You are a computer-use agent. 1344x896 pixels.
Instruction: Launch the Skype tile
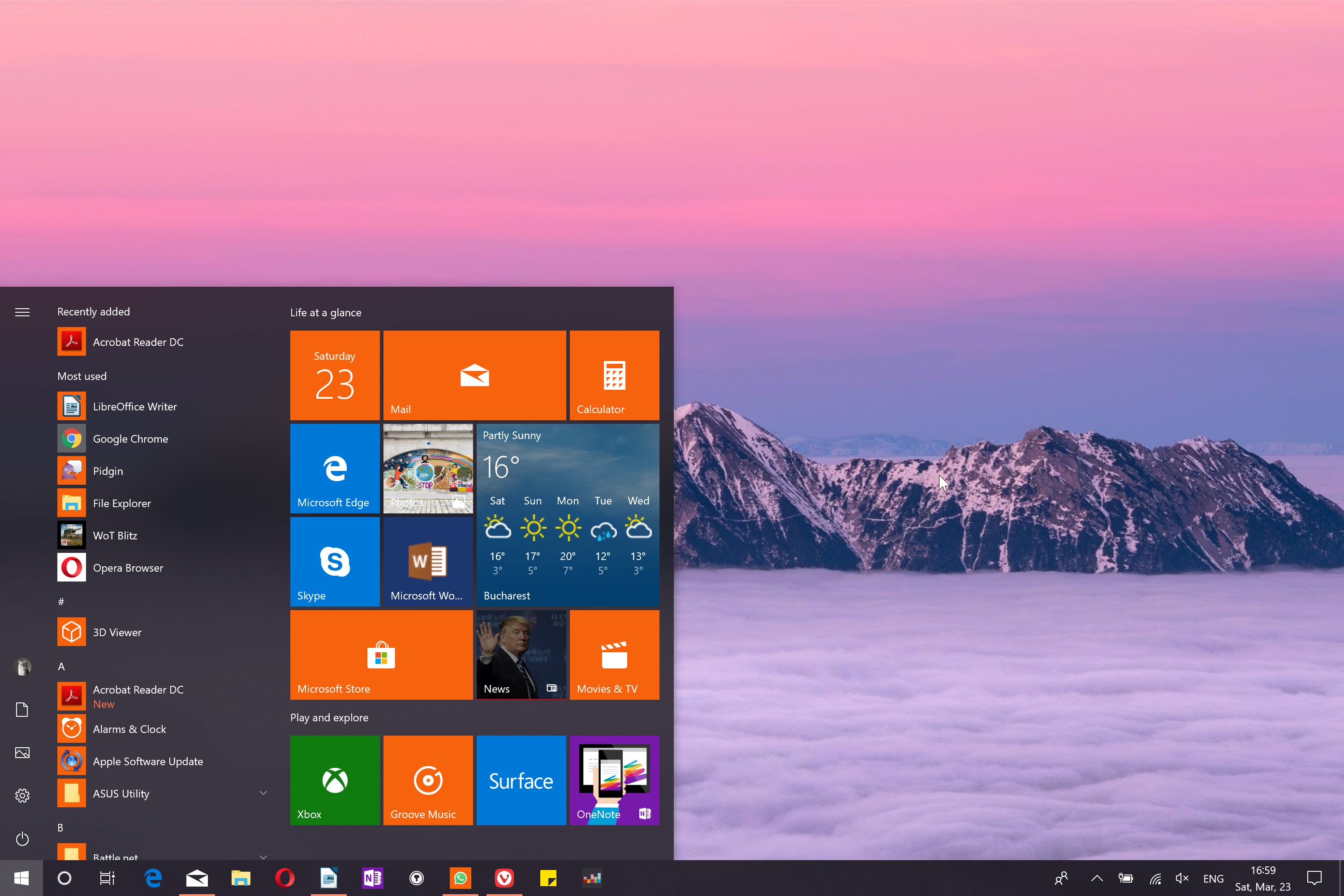tap(335, 562)
